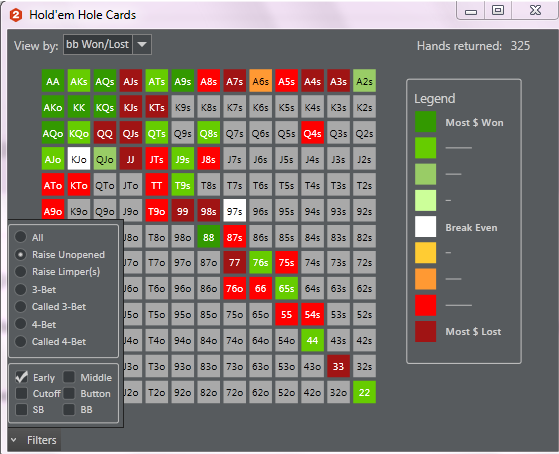The height and width of the screenshot is (454, 559).
Task: Enable the Middle position checkbox
Action: [x=69, y=377]
